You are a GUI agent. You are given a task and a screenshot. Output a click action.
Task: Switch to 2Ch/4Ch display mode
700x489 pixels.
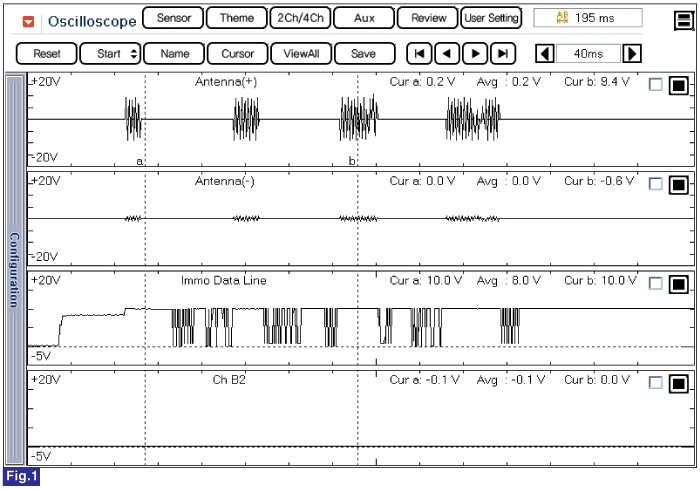[x=299, y=18]
